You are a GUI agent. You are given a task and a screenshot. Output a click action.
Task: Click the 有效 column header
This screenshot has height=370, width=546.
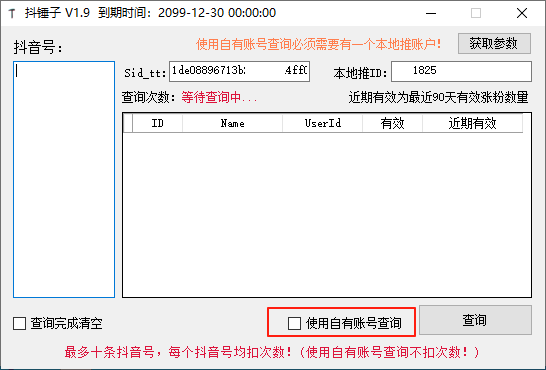pos(392,123)
